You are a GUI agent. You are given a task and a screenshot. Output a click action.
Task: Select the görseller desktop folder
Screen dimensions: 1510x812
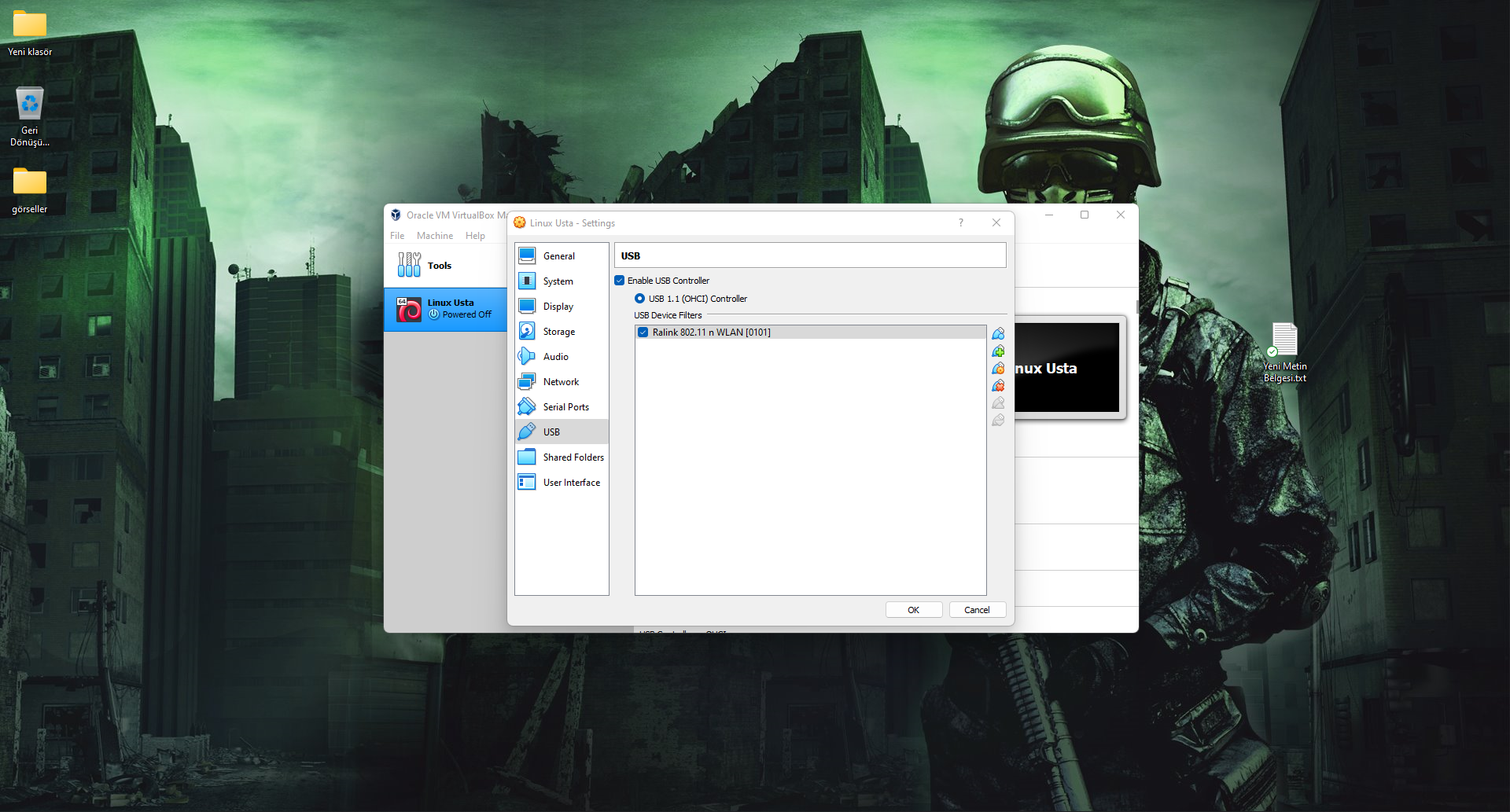pyautogui.click(x=30, y=190)
